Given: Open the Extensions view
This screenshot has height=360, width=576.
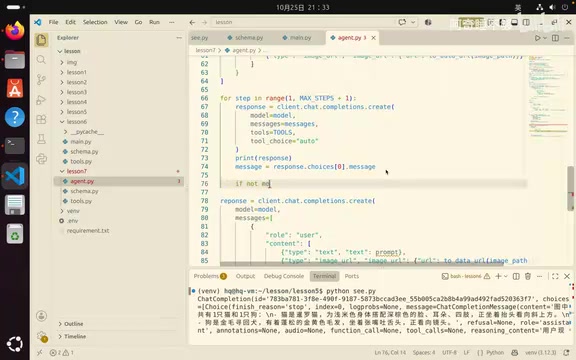Looking at the screenshot, I should pyautogui.click(x=41, y=119).
